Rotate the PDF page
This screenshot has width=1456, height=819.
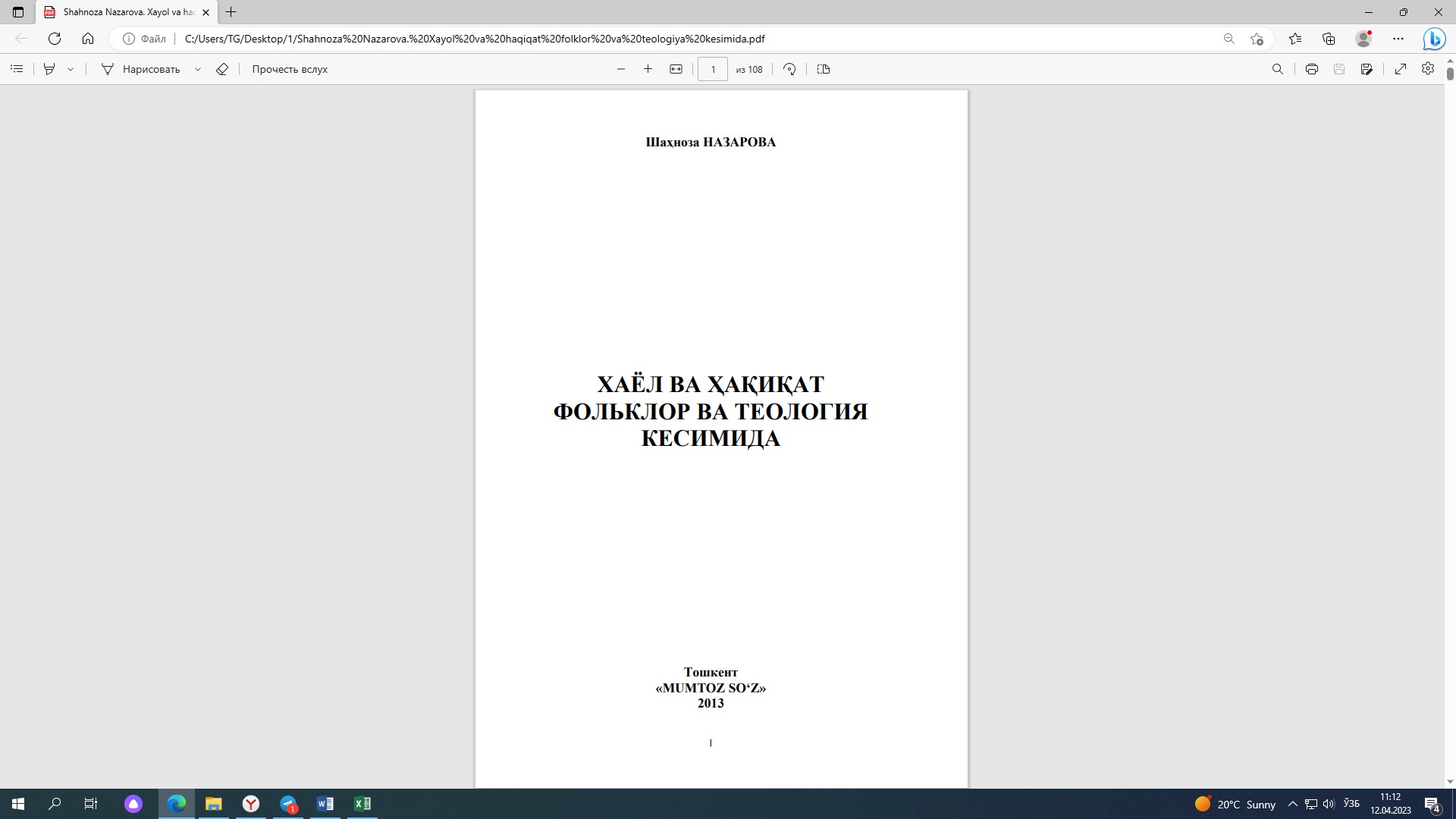click(x=789, y=69)
